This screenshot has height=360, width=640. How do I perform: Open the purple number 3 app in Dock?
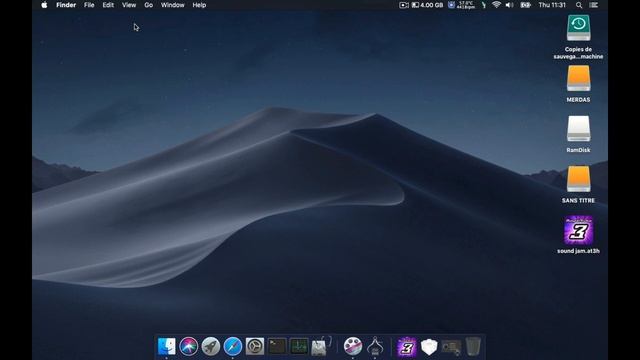coord(407,347)
